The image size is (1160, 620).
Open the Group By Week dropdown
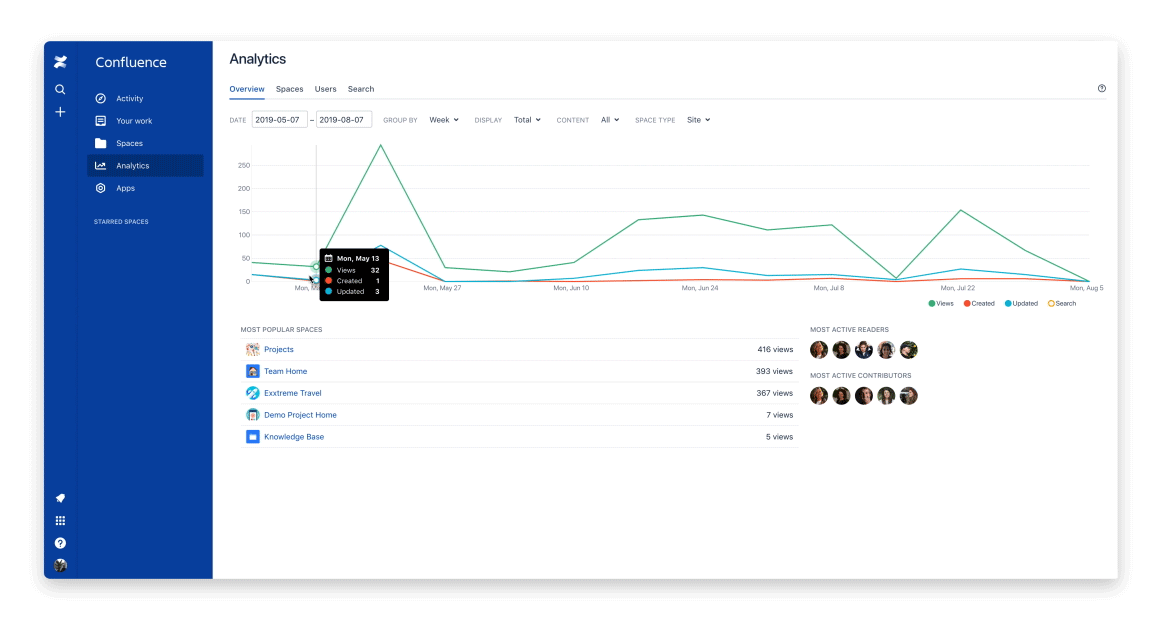444,119
